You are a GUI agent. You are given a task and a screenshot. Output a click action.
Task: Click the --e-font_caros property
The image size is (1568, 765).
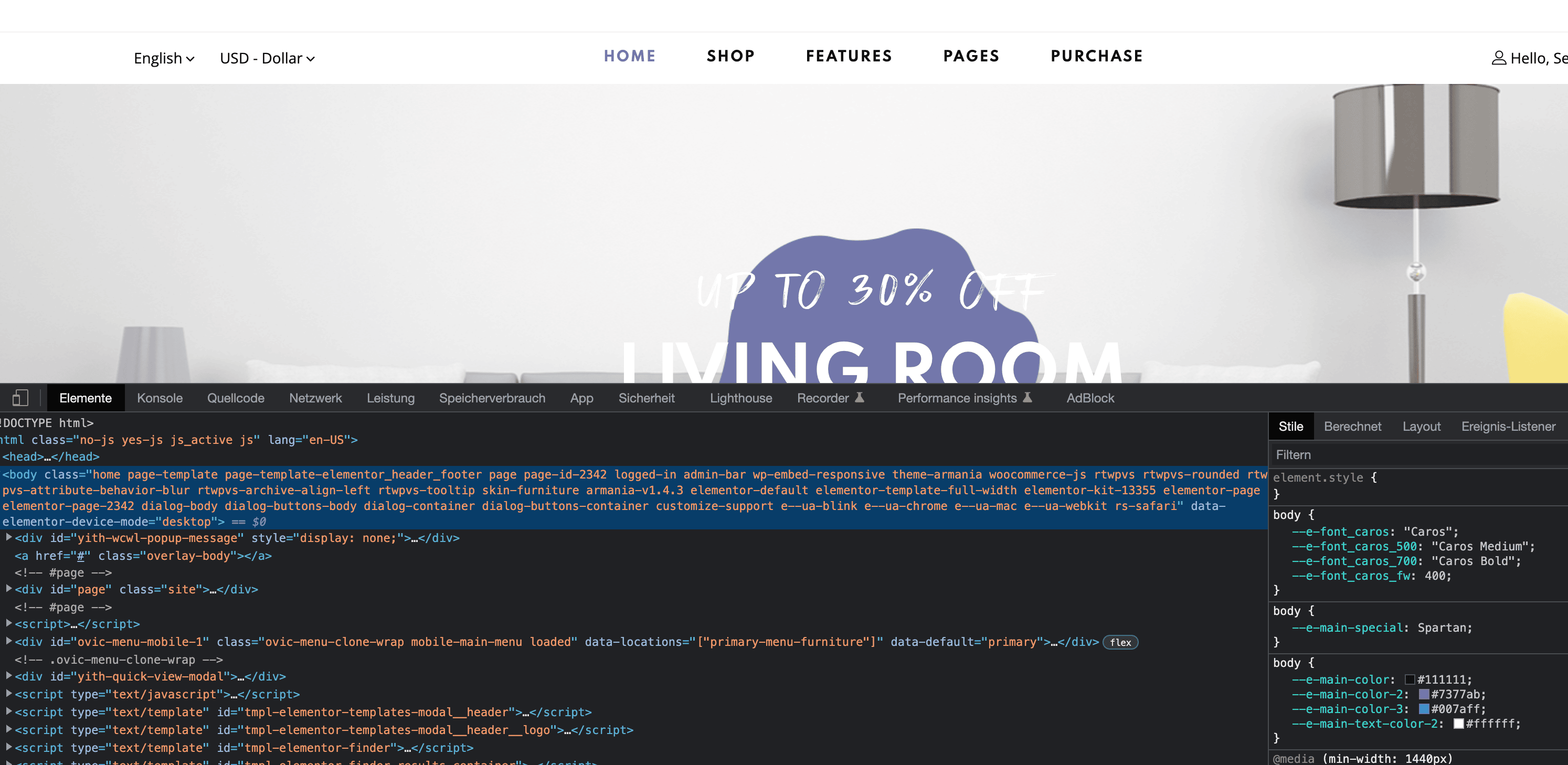coord(1375,532)
